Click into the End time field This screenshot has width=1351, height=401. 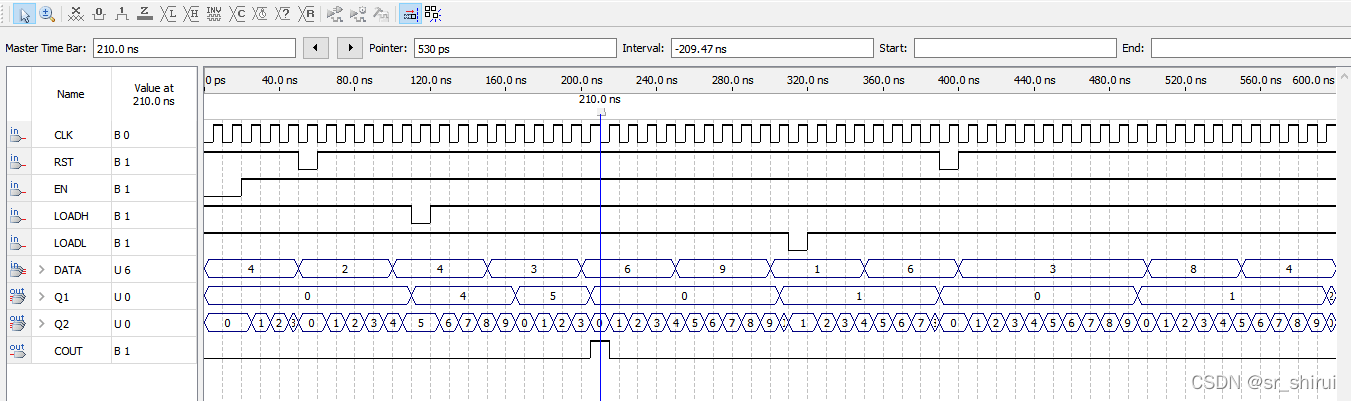point(1250,48)
